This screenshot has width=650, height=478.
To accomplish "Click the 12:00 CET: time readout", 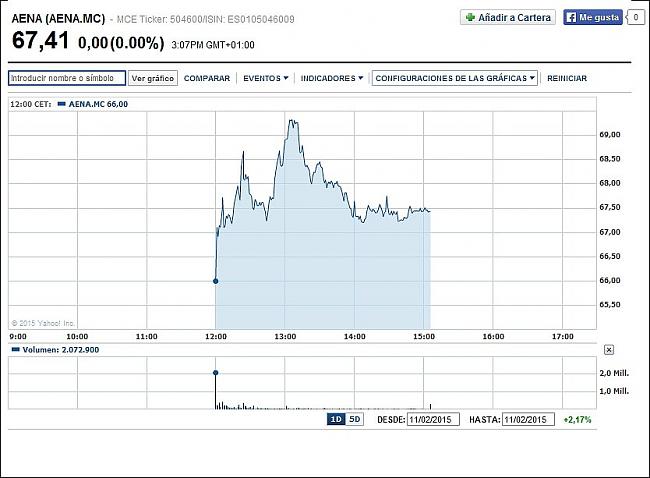I will tap(31, 104).
